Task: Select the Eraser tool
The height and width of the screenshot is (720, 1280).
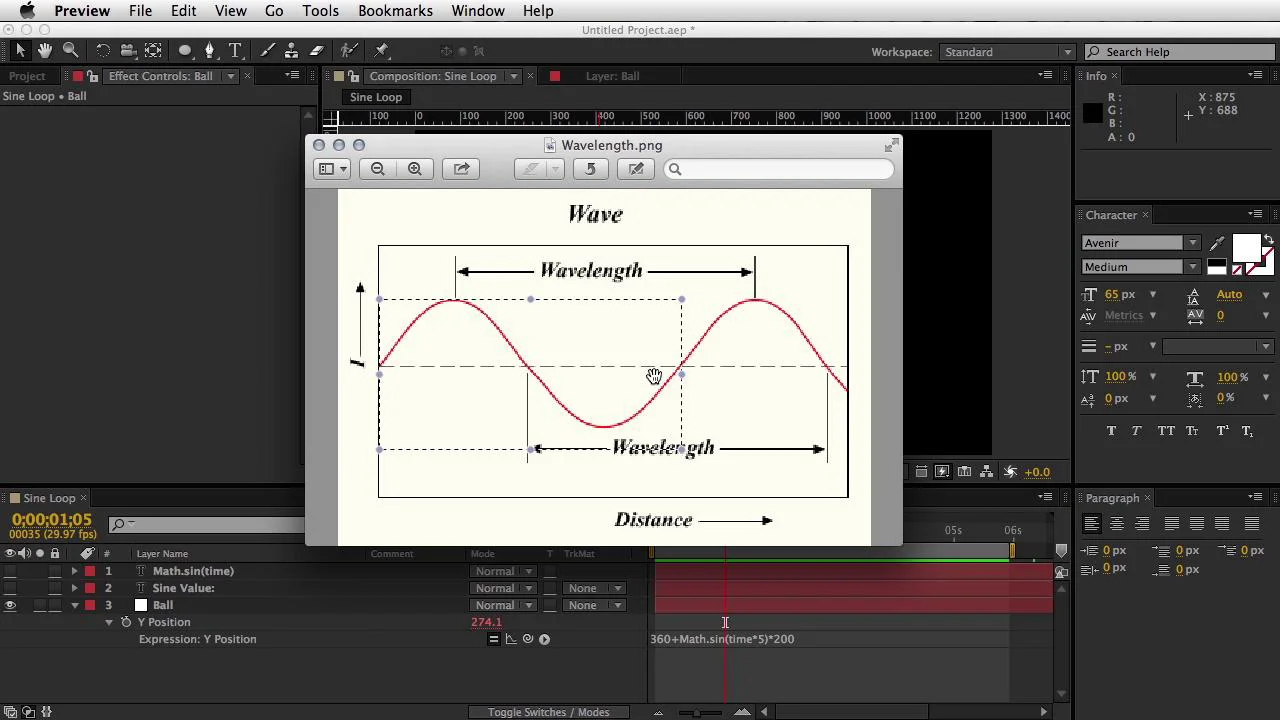Action: [x=317, y=50]
